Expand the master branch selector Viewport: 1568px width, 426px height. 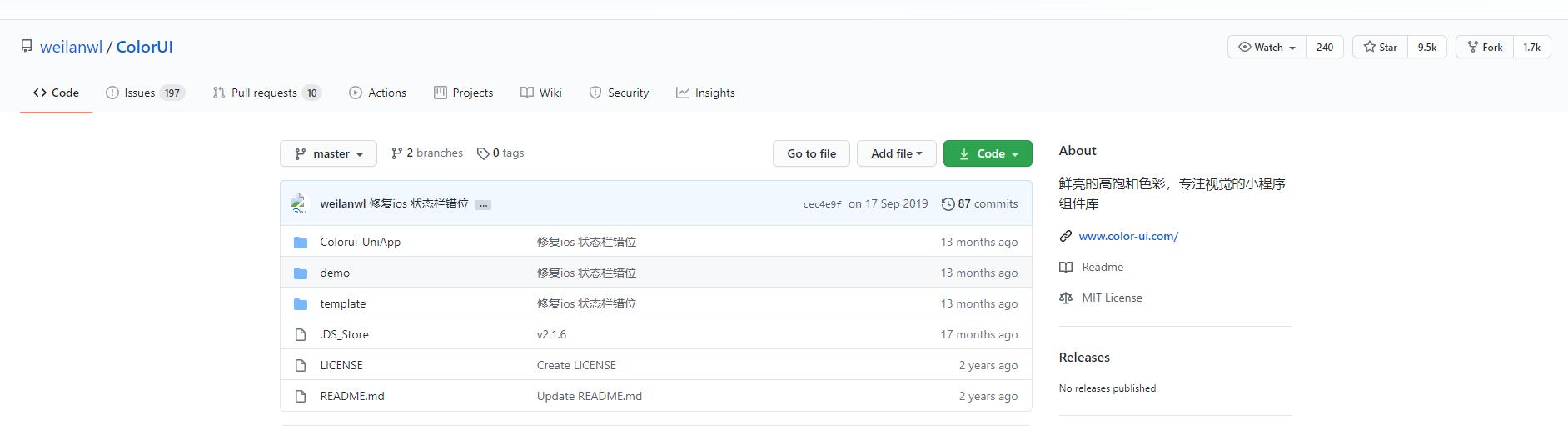point(329,154)
